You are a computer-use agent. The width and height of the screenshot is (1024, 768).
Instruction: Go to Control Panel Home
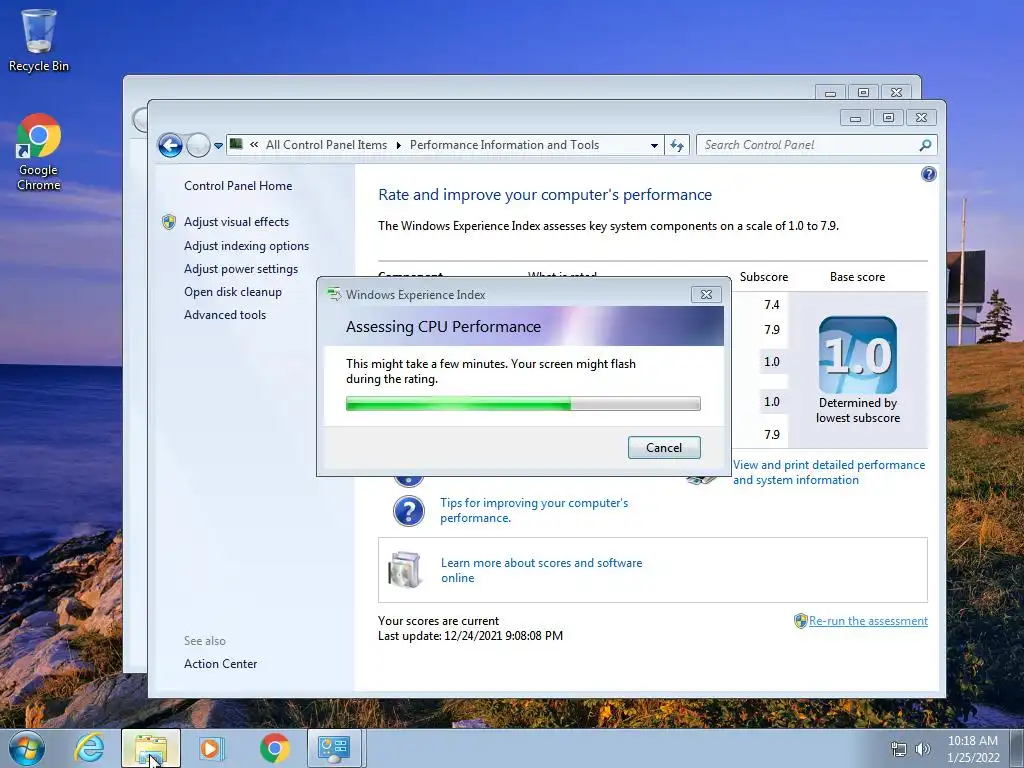(238, 185)
